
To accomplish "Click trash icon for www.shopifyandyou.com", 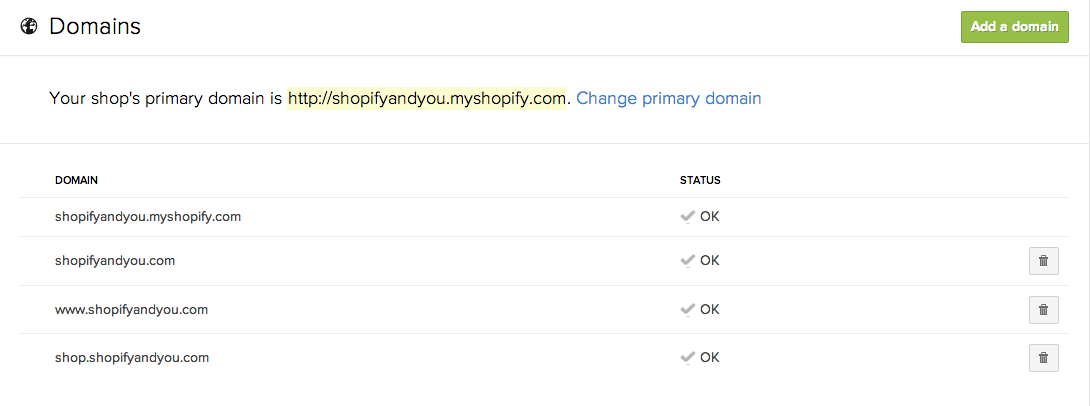I will (1043, 310).
